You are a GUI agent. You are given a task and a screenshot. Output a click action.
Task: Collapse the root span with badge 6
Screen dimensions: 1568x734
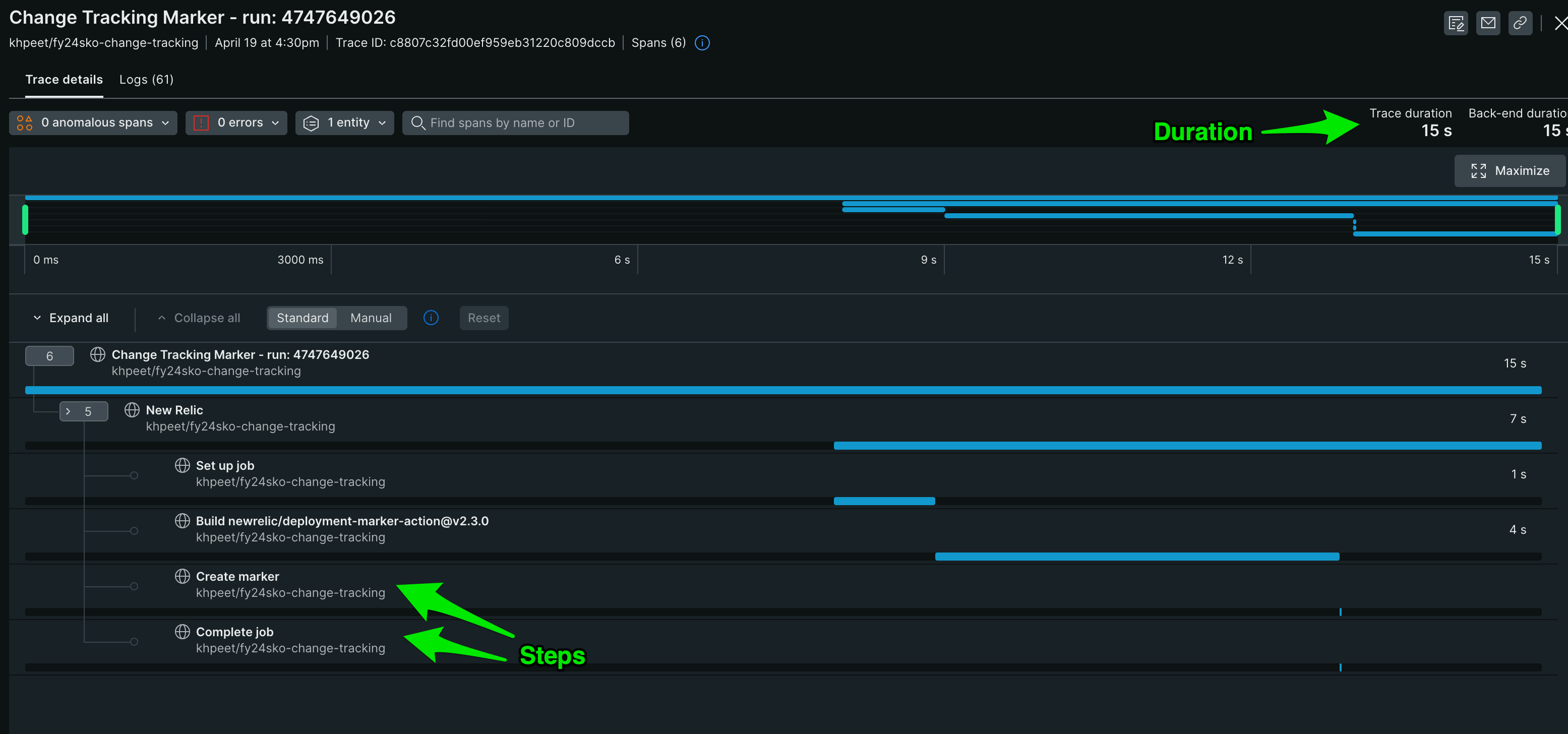tap(49, 356)
